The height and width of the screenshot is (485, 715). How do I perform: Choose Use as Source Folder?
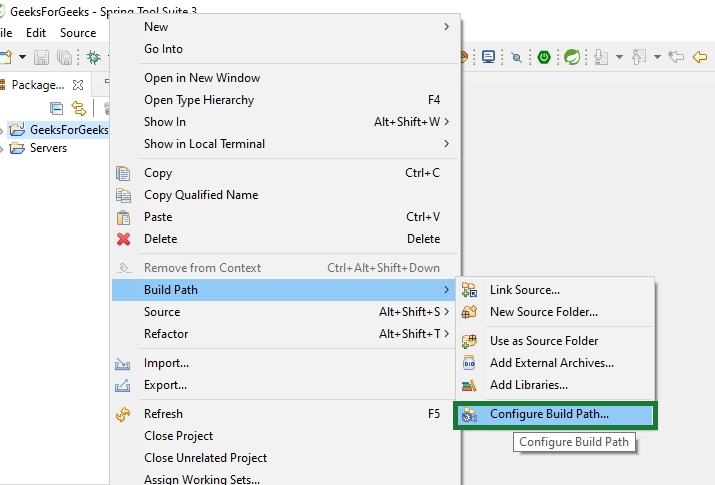(556, 341)
